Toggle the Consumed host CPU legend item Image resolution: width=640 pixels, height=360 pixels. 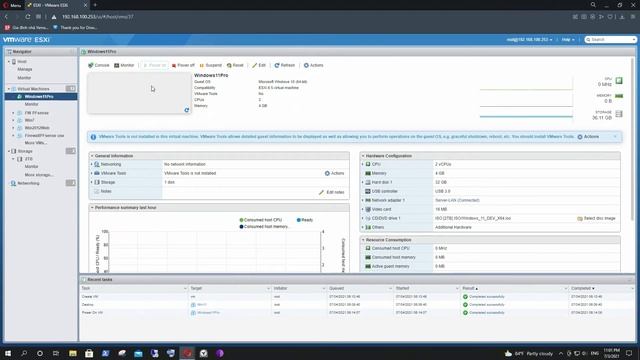(260, 220)
